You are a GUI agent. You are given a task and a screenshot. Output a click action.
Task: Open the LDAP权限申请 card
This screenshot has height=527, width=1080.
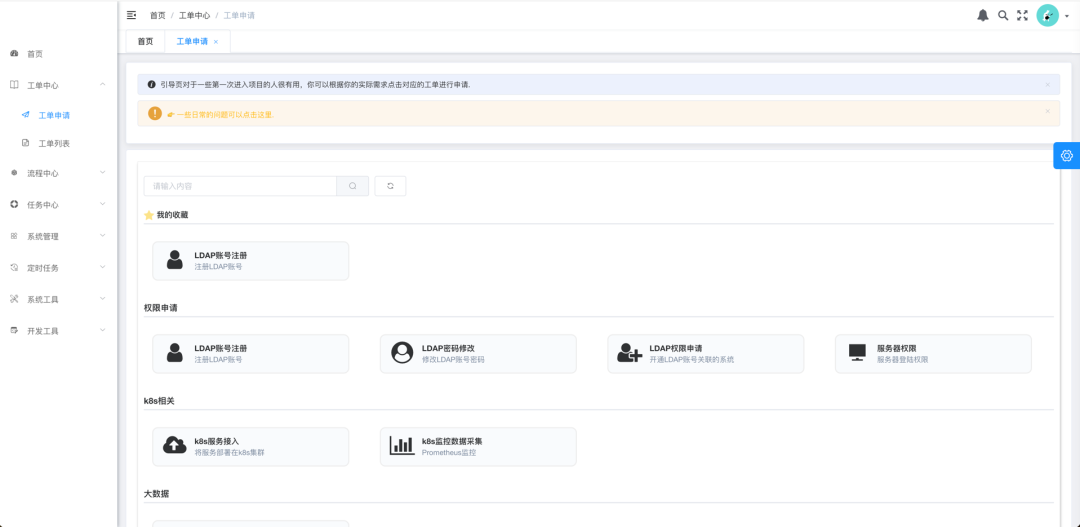point(706,354)
